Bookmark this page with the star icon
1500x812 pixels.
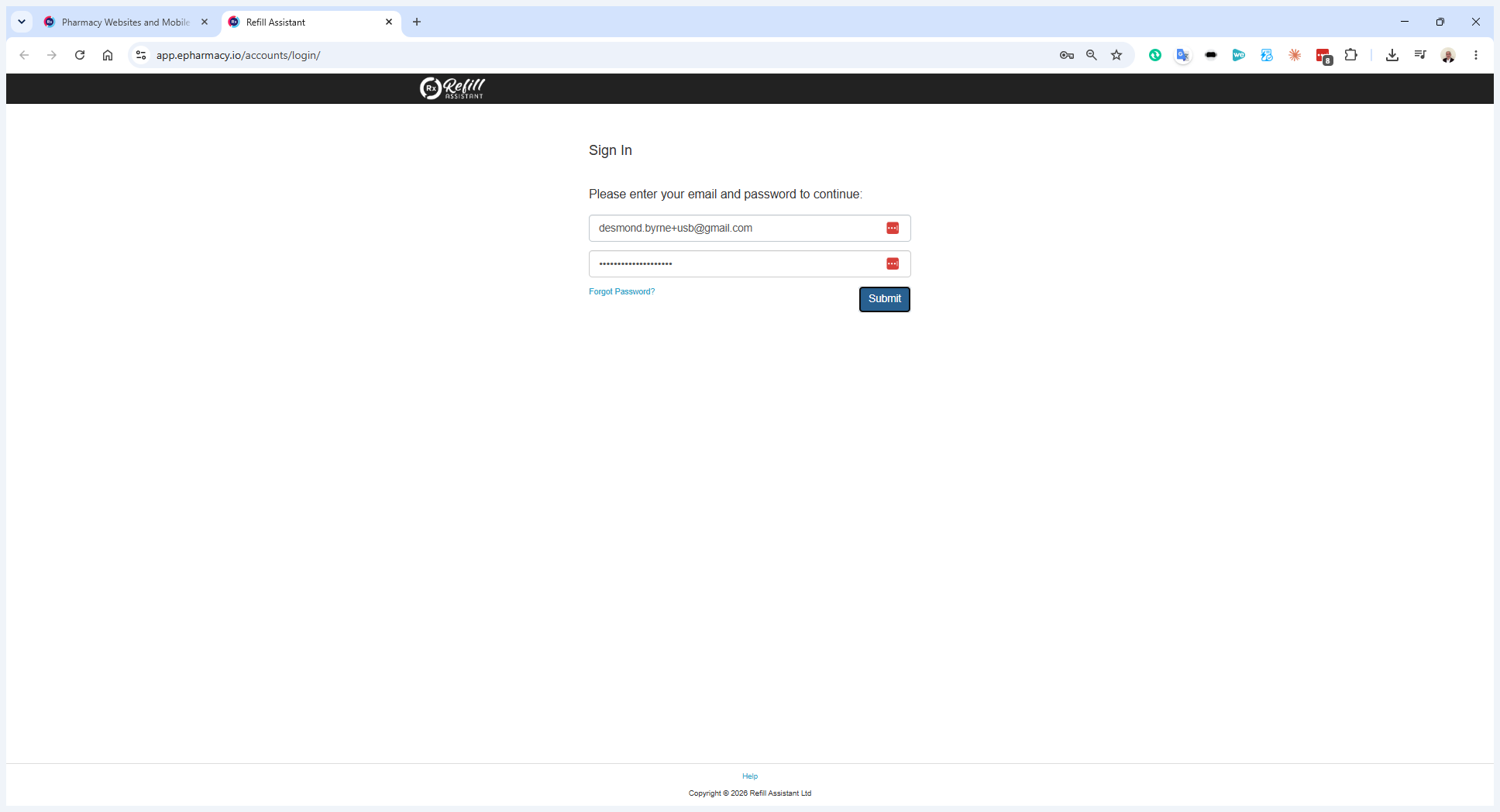click(x=1116, y=55)
